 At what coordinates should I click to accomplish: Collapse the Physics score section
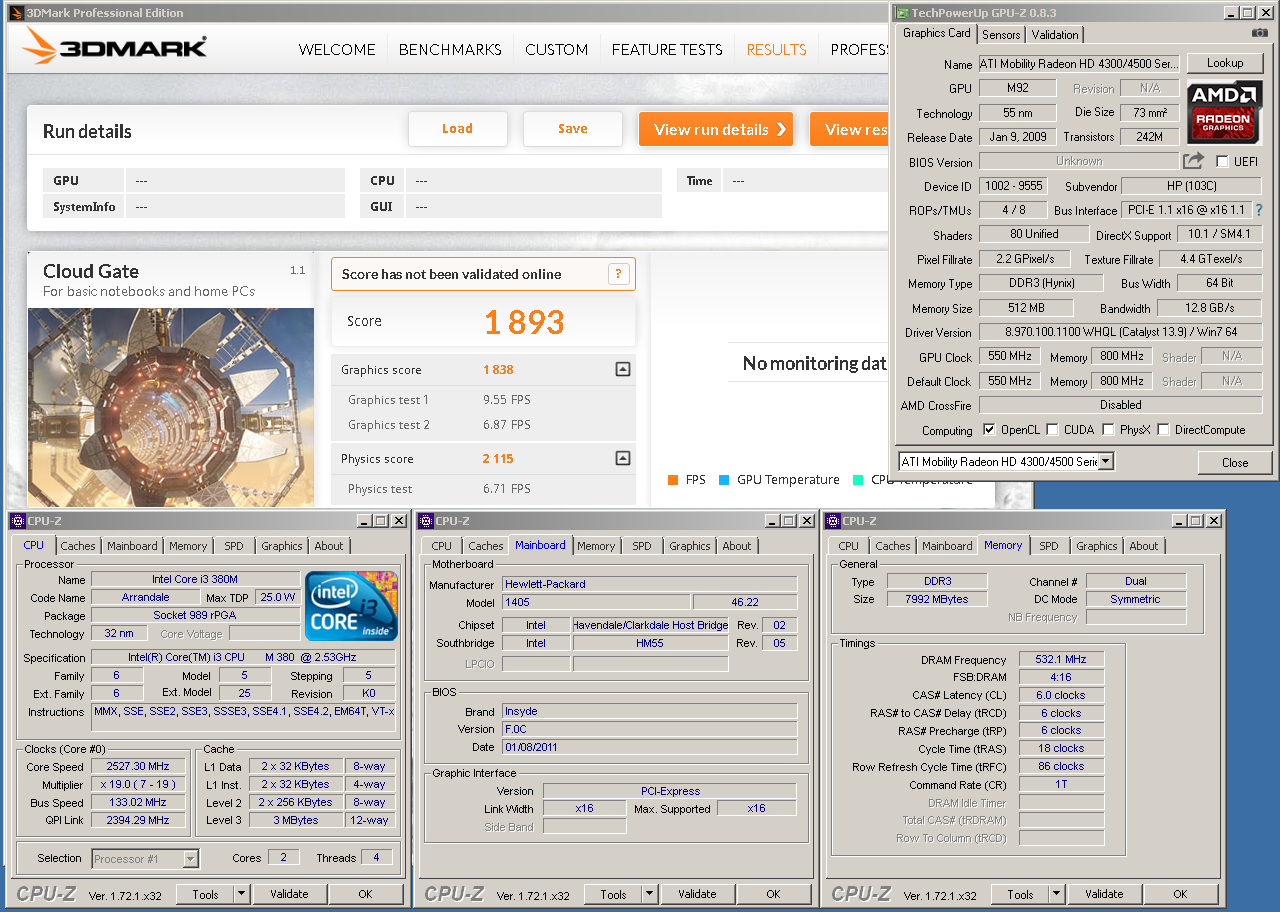point(623,459)
